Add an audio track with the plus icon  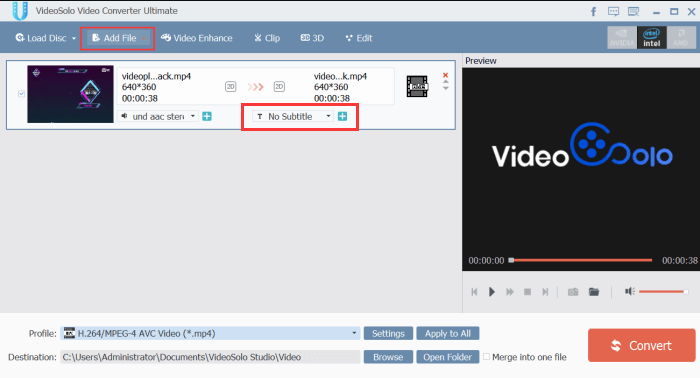point(207,116)
